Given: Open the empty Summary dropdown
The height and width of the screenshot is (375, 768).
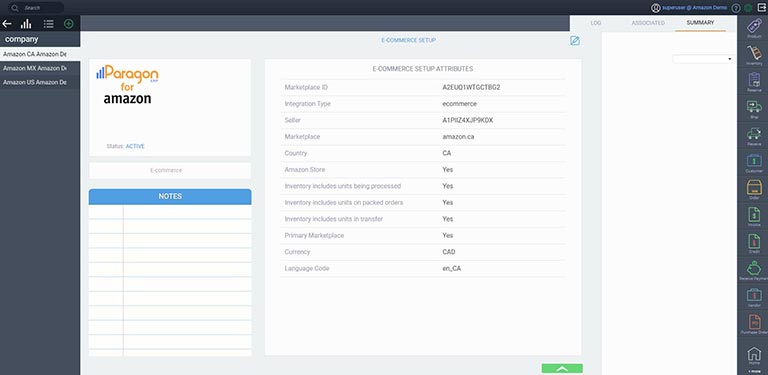Looking at the screenshot, I should pos(703,59).
